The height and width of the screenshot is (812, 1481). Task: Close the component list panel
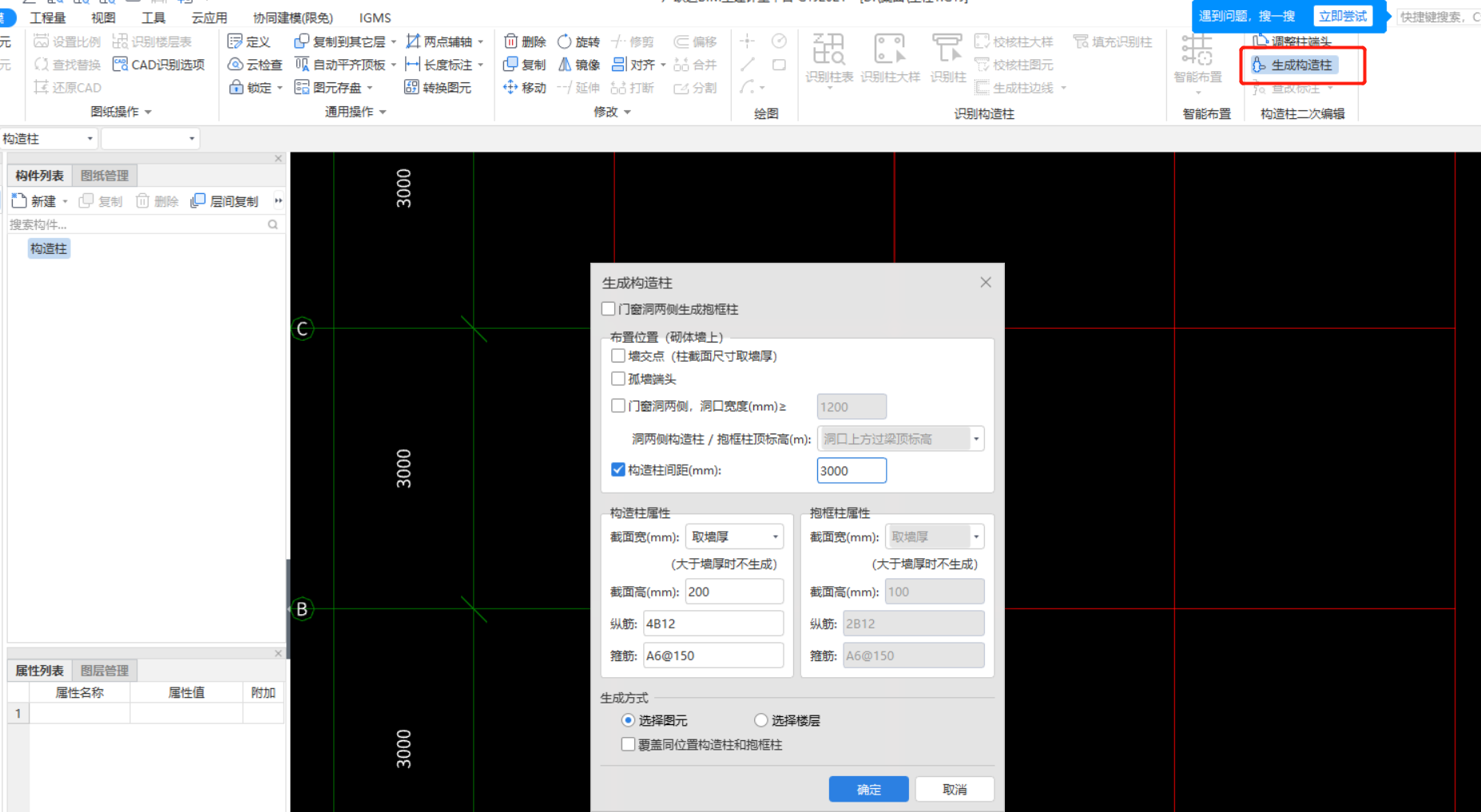point(278,159)
